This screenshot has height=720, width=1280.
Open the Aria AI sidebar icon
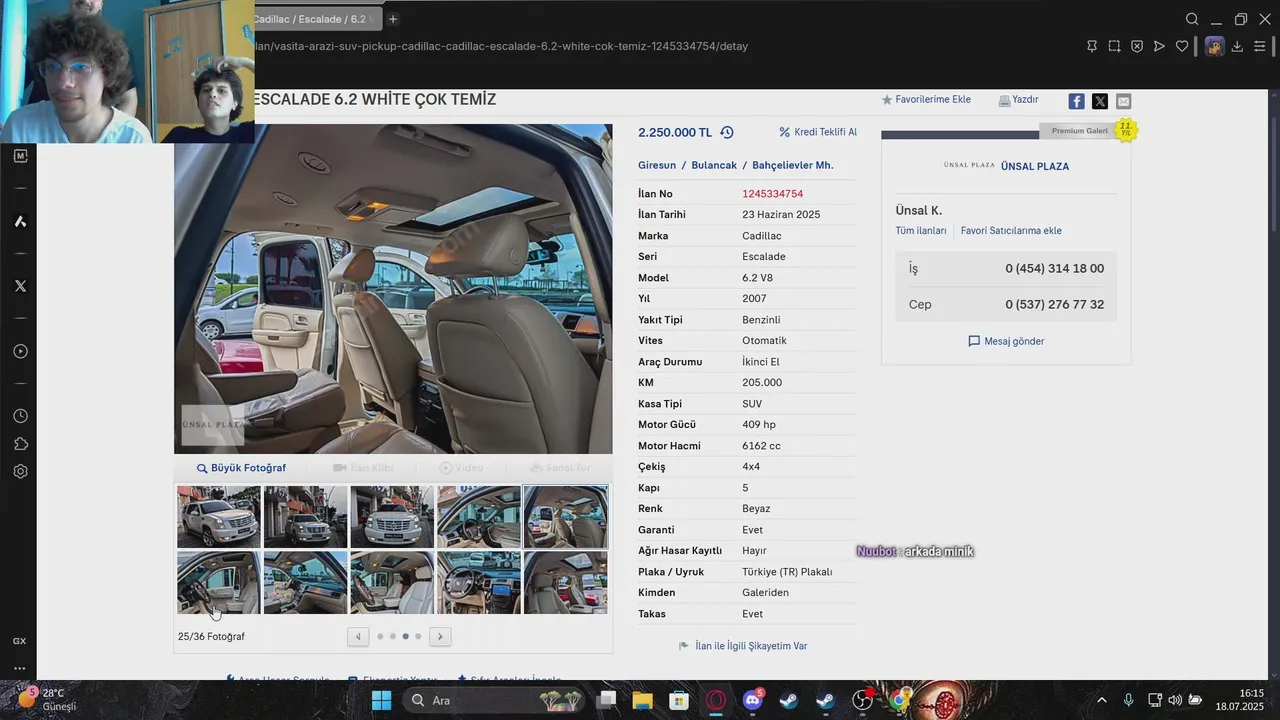click(x=20, y=221)
